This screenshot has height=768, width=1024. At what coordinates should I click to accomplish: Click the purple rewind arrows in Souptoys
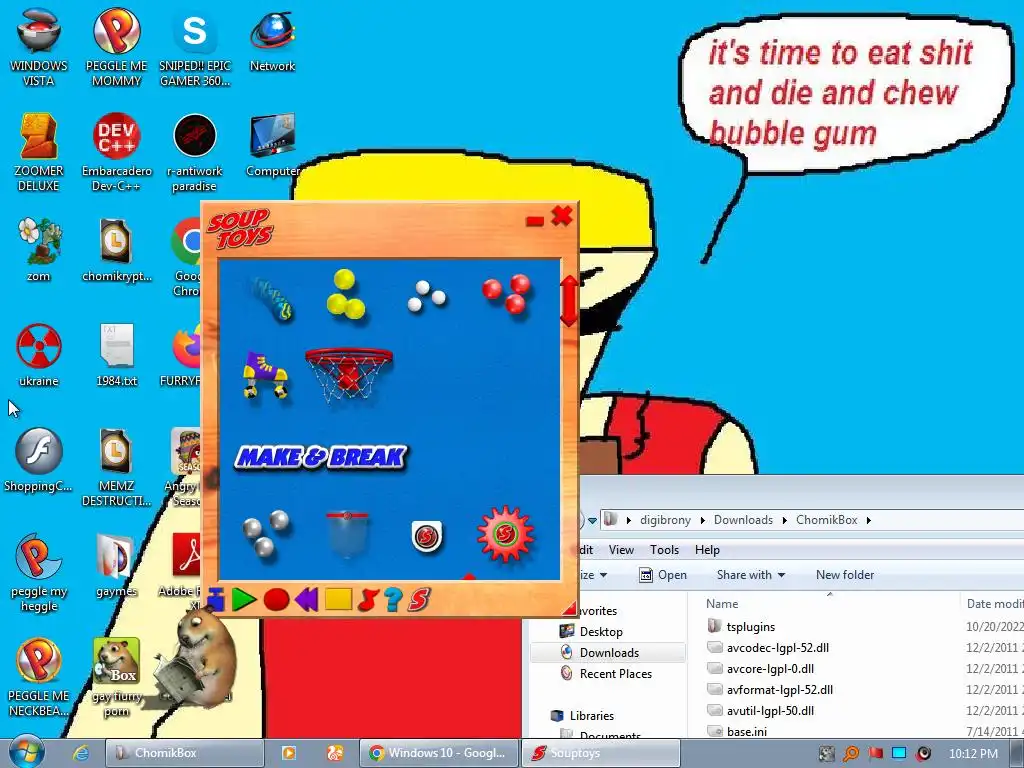[306, 600]
